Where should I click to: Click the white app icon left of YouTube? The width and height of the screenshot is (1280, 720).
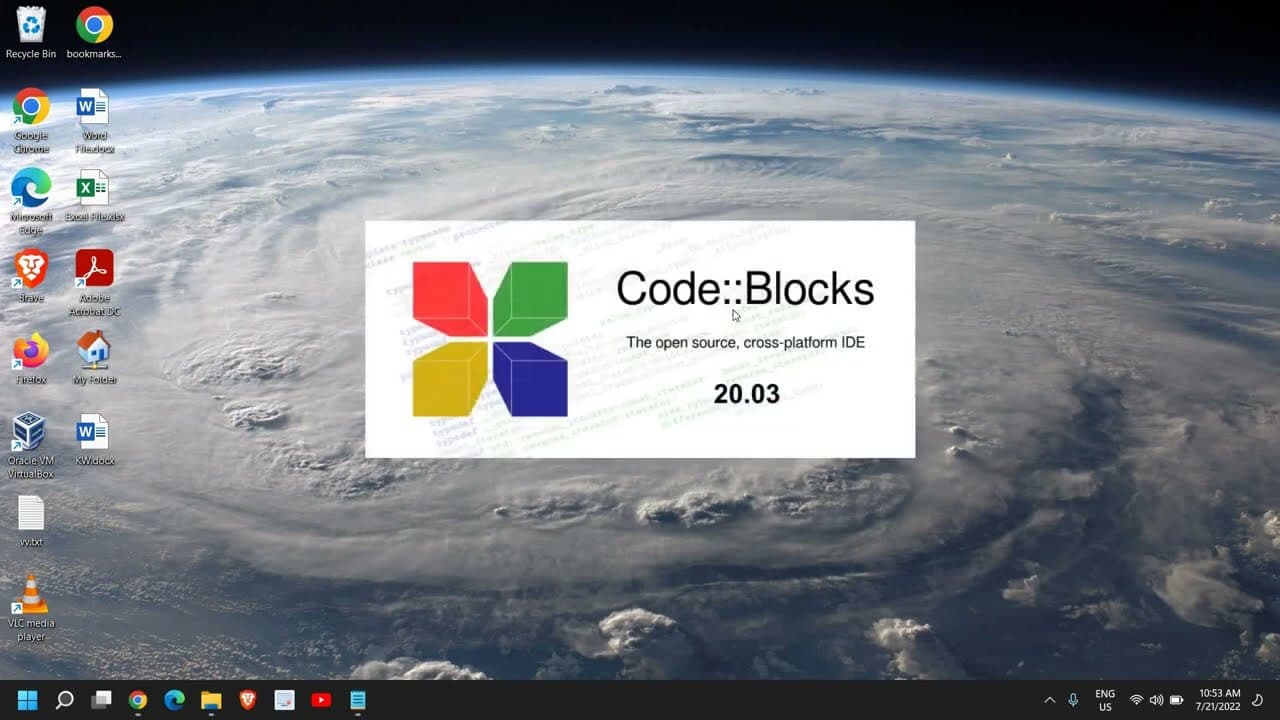click(284, 700)
